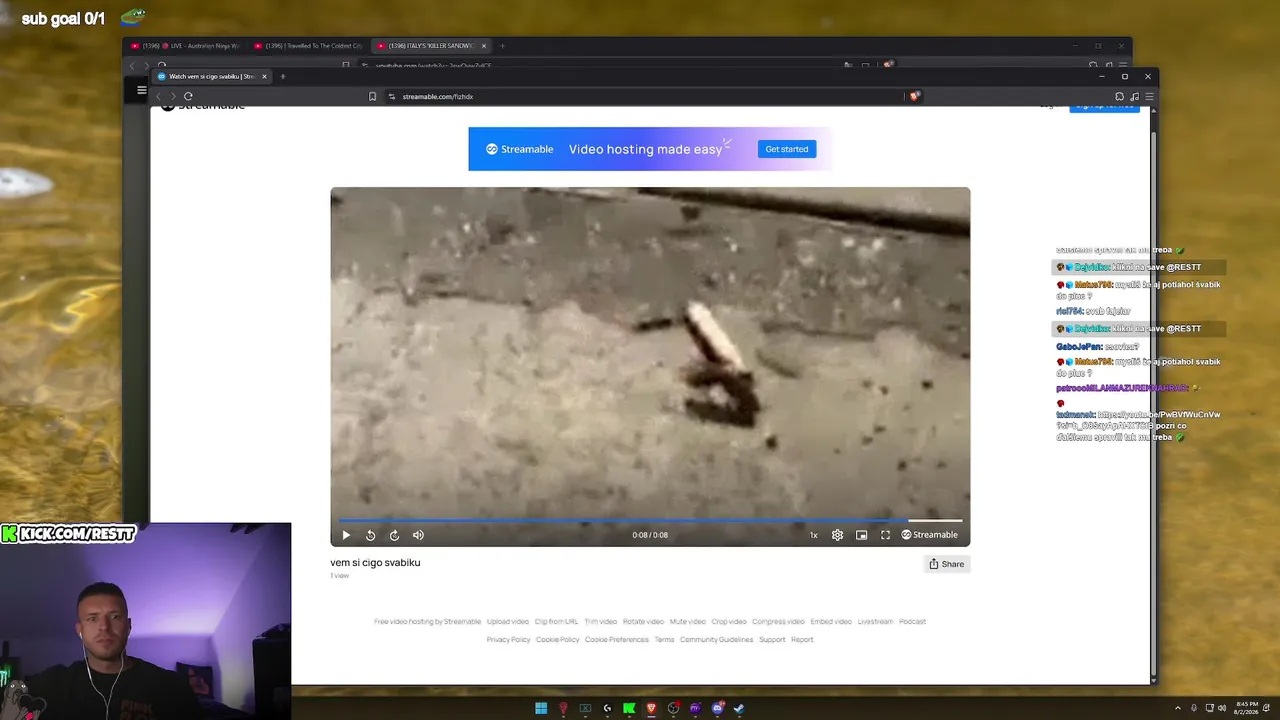Click the video title 'vem si cigo svabiku'
The width and height of the screenshot is (1280, 720).
[375, 563]
